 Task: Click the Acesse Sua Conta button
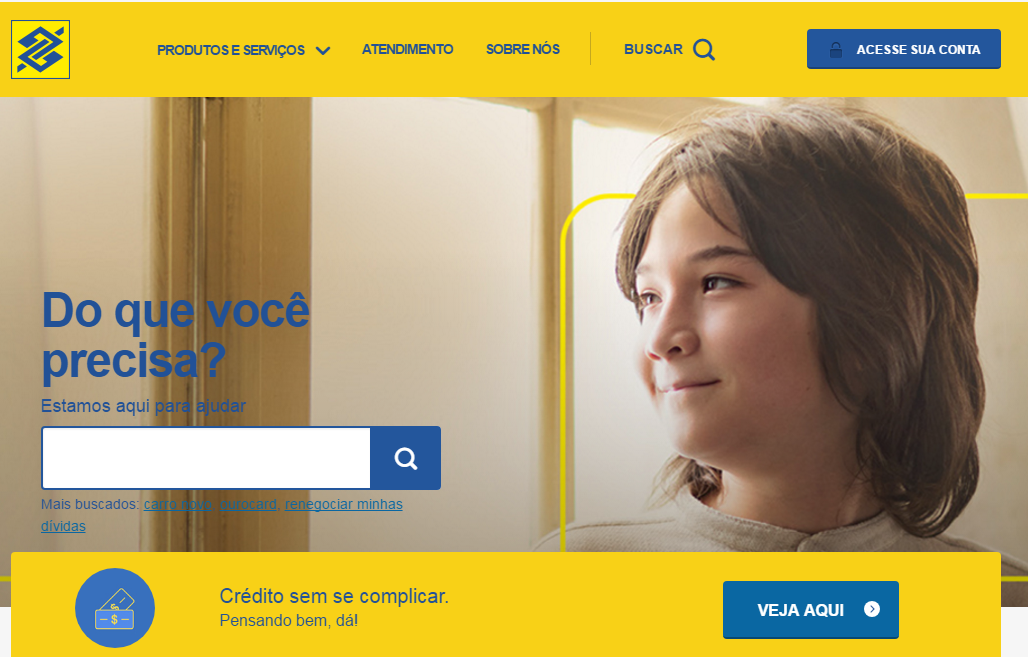click(x=903, y=49)
